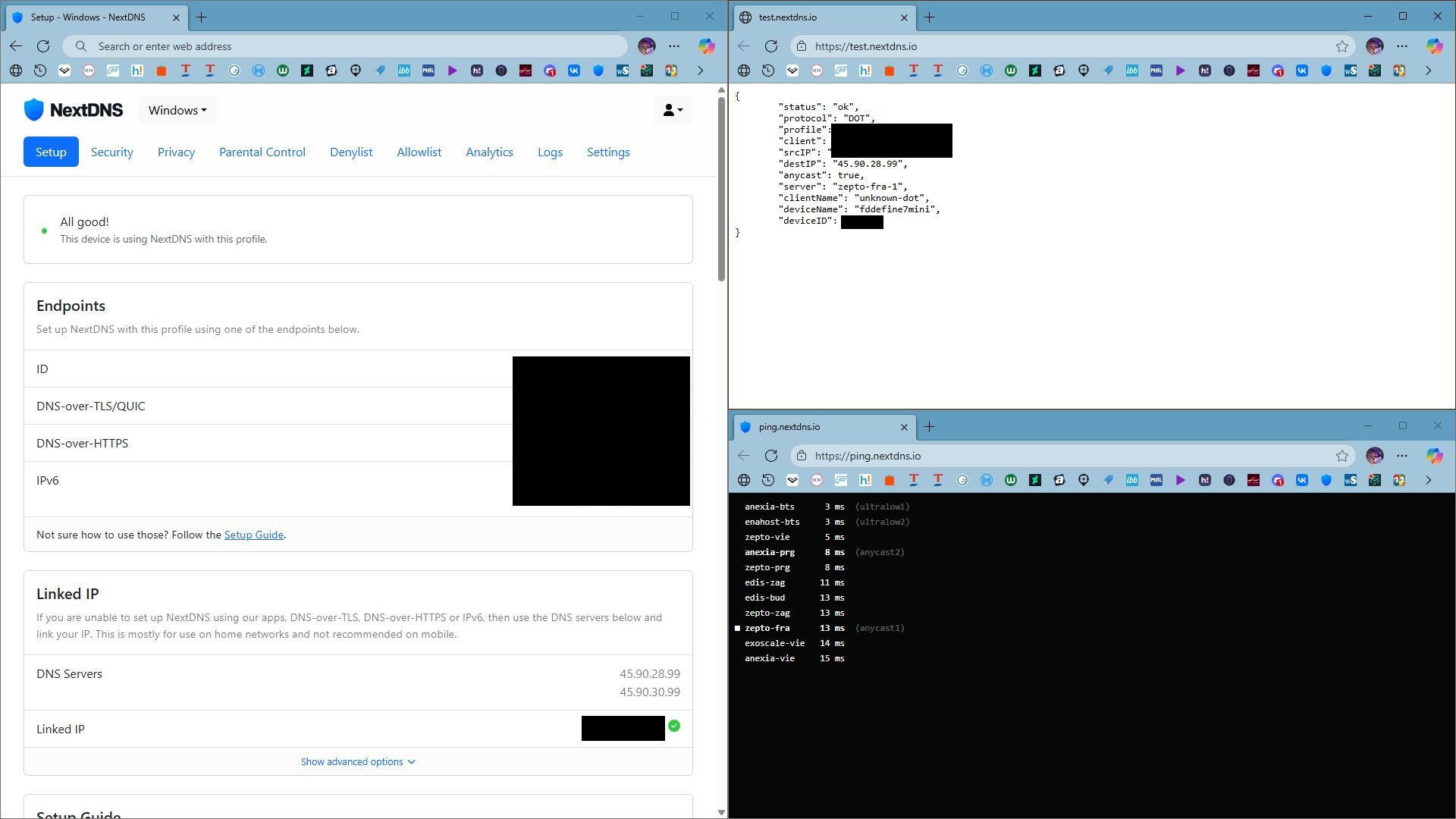Open the VK bookmark in test.nextdns.io window
This screenshot has width=1456, height=819.
pos(1302,71)
